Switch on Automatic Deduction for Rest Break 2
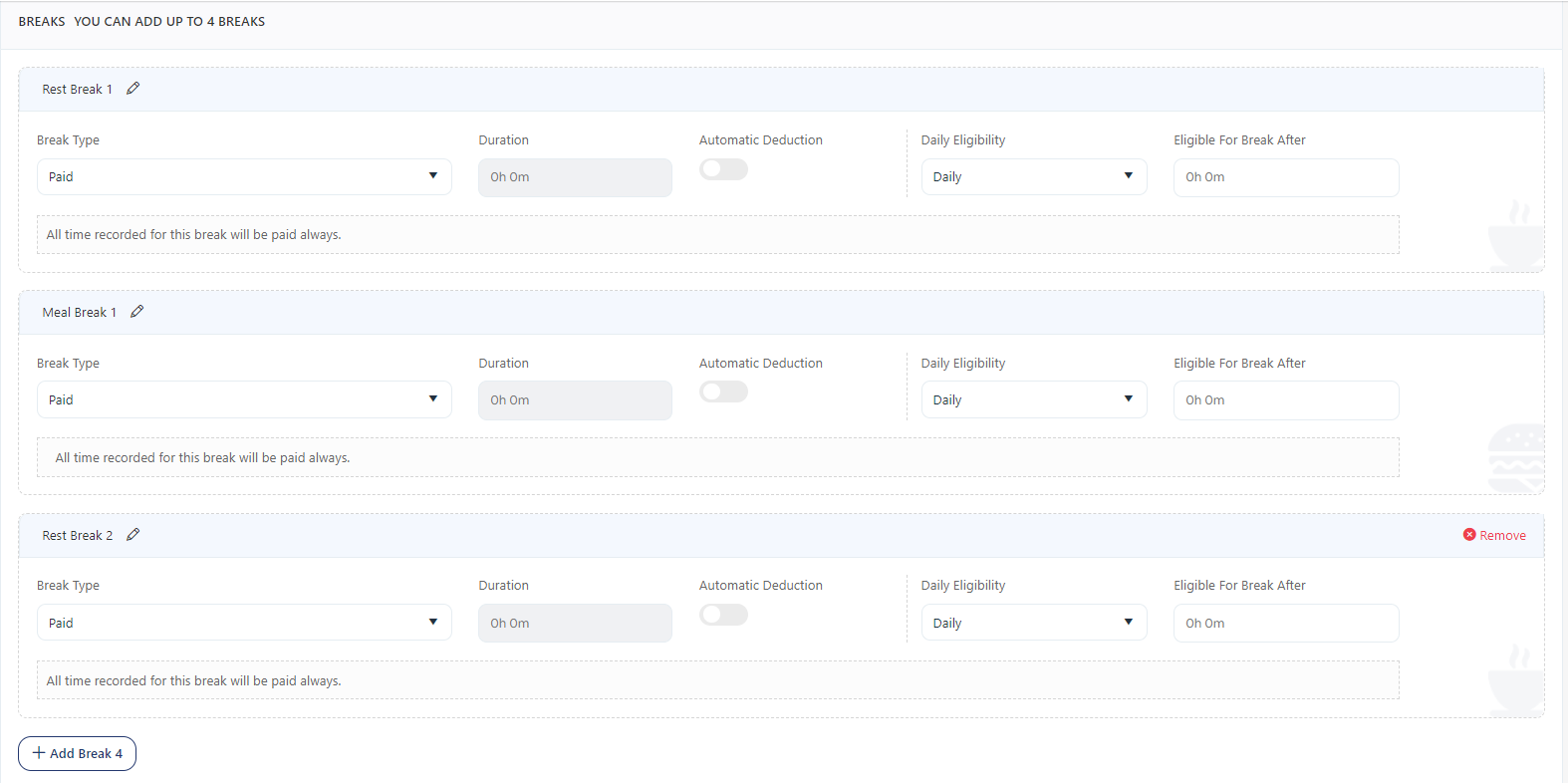This screenshot has width=1568, height=783. tap(723, 615)
